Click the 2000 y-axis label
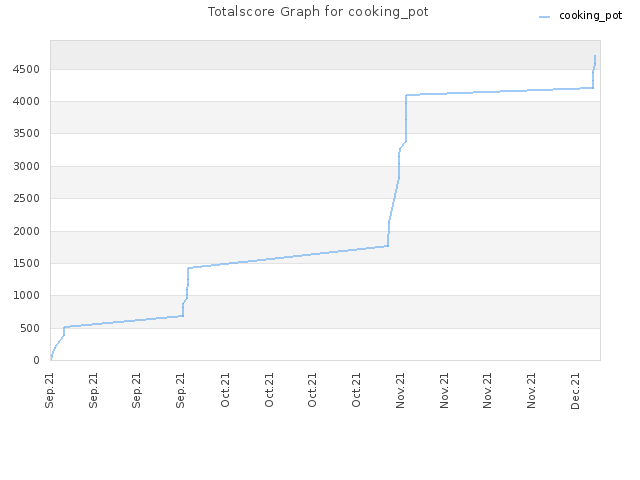640x480 pixels. [x=26, y=231]
